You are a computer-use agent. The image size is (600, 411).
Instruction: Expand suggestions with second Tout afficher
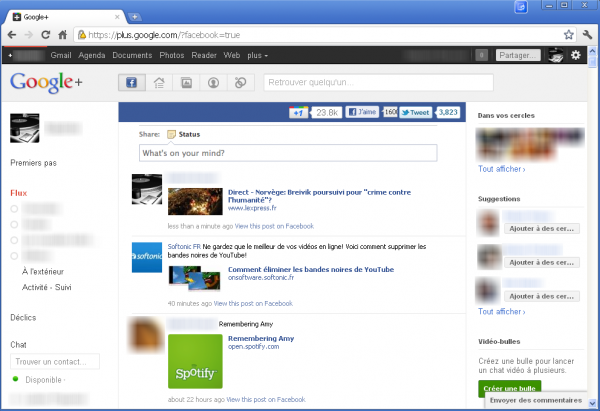click(x=502, y=312)
